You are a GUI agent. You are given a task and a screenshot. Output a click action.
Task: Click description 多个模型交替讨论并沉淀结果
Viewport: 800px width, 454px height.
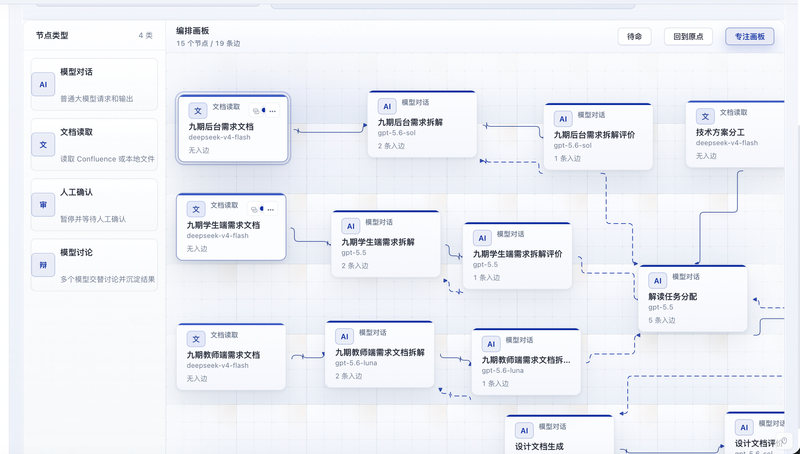107,280
